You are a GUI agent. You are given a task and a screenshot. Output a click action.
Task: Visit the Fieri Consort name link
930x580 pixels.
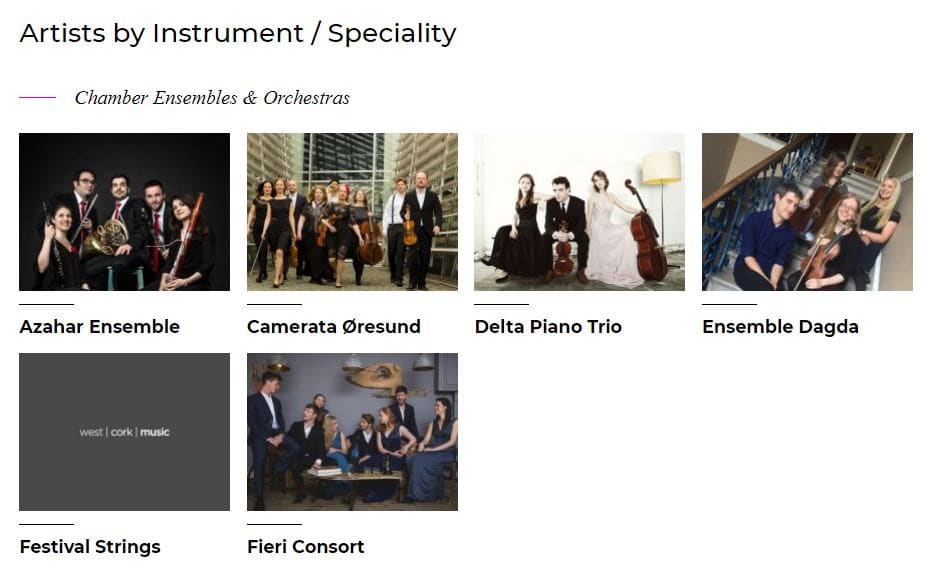pyautogui.click(x=305, y=547)
